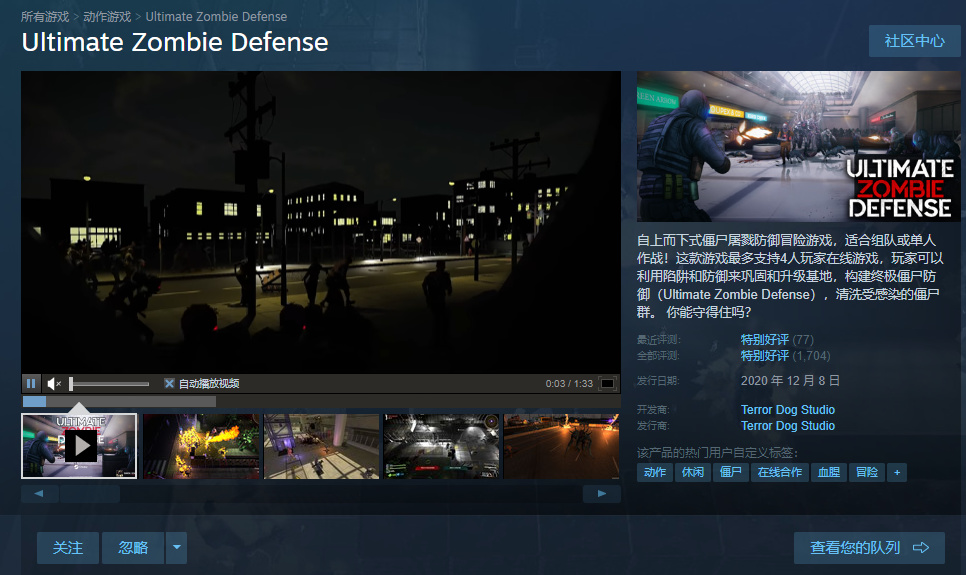
Task: Open the game header capsule image
Action: pyautogui.click(x=798, y=146)
